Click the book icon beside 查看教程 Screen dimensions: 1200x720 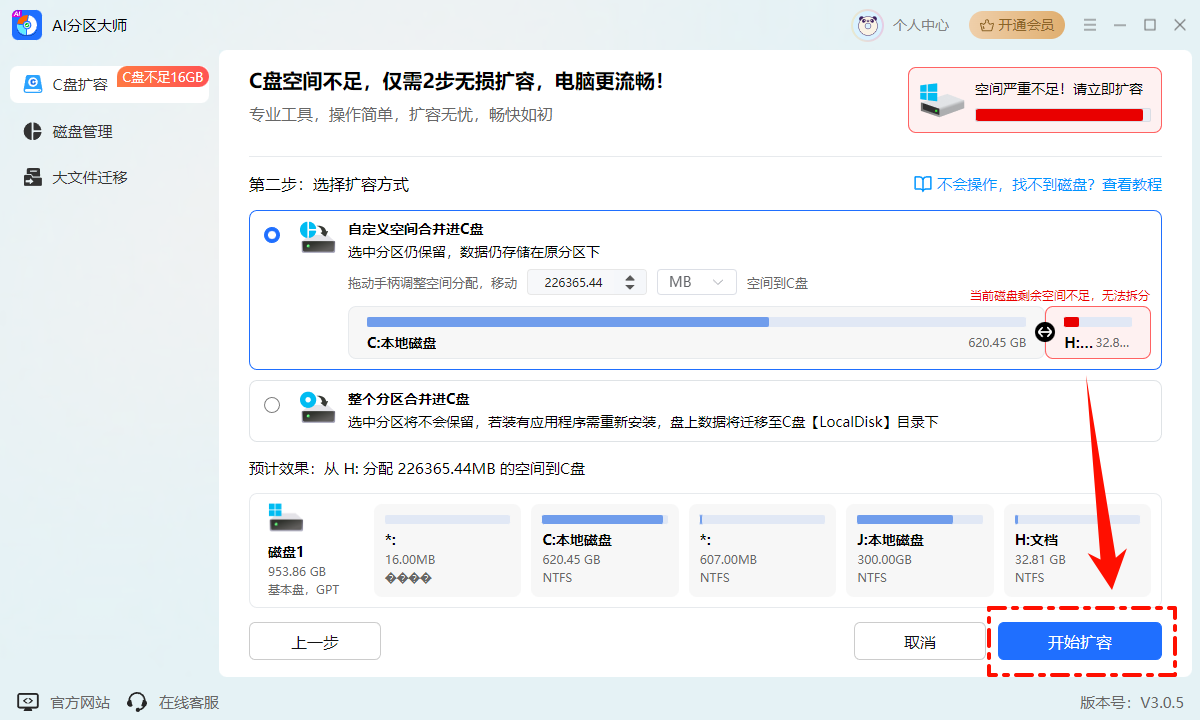tap(922, 185)
